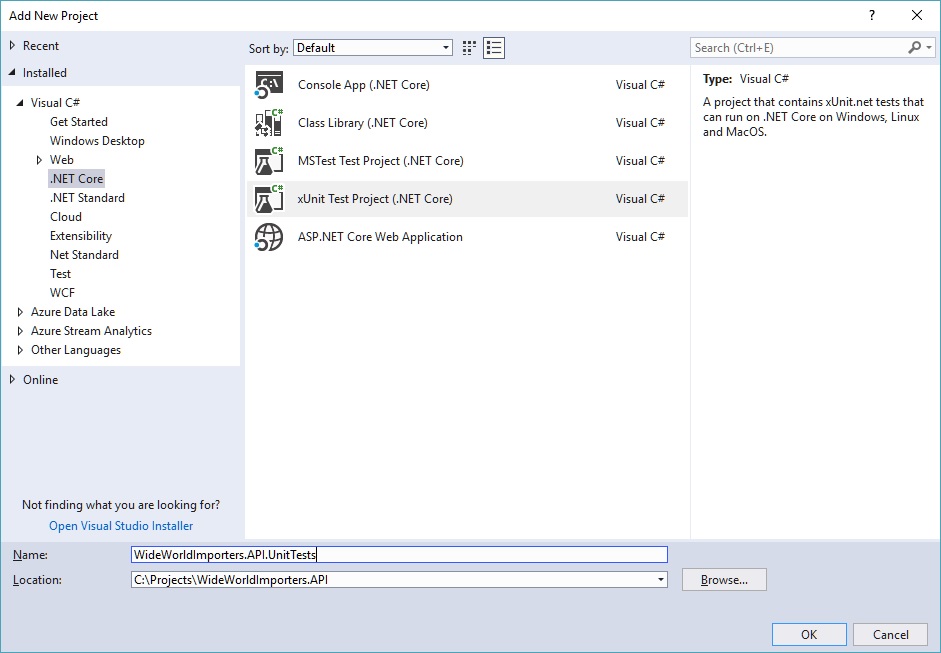
Task: Expand the Web node under Visual C#
Action: click(x=39, y=160)
